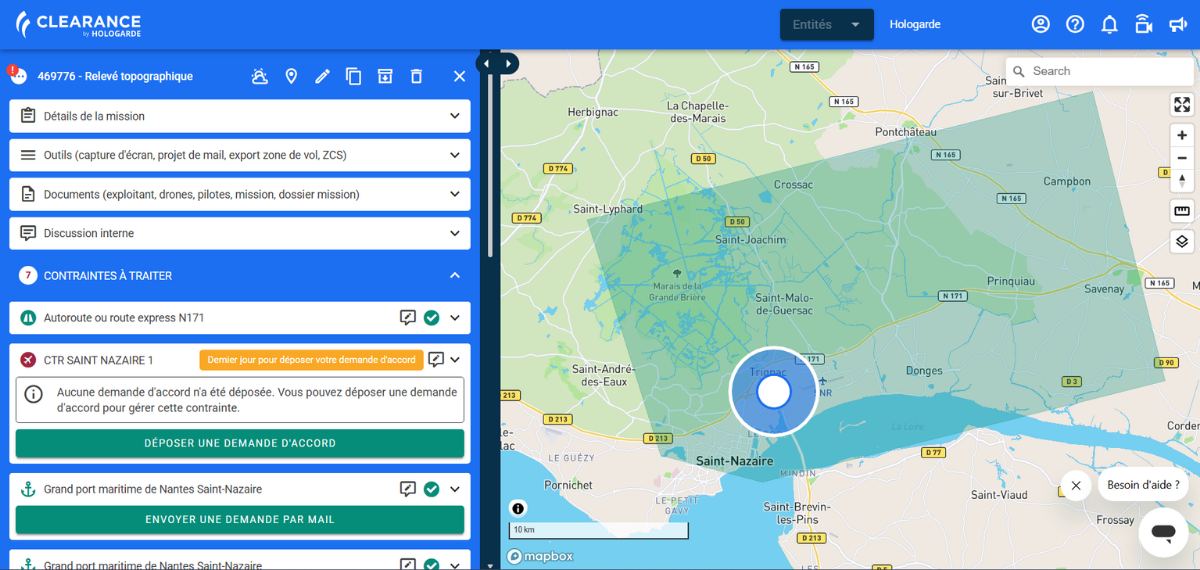Click Déposer une demande d'accord button
This screenshot has height=570, width=1200.
240,443
